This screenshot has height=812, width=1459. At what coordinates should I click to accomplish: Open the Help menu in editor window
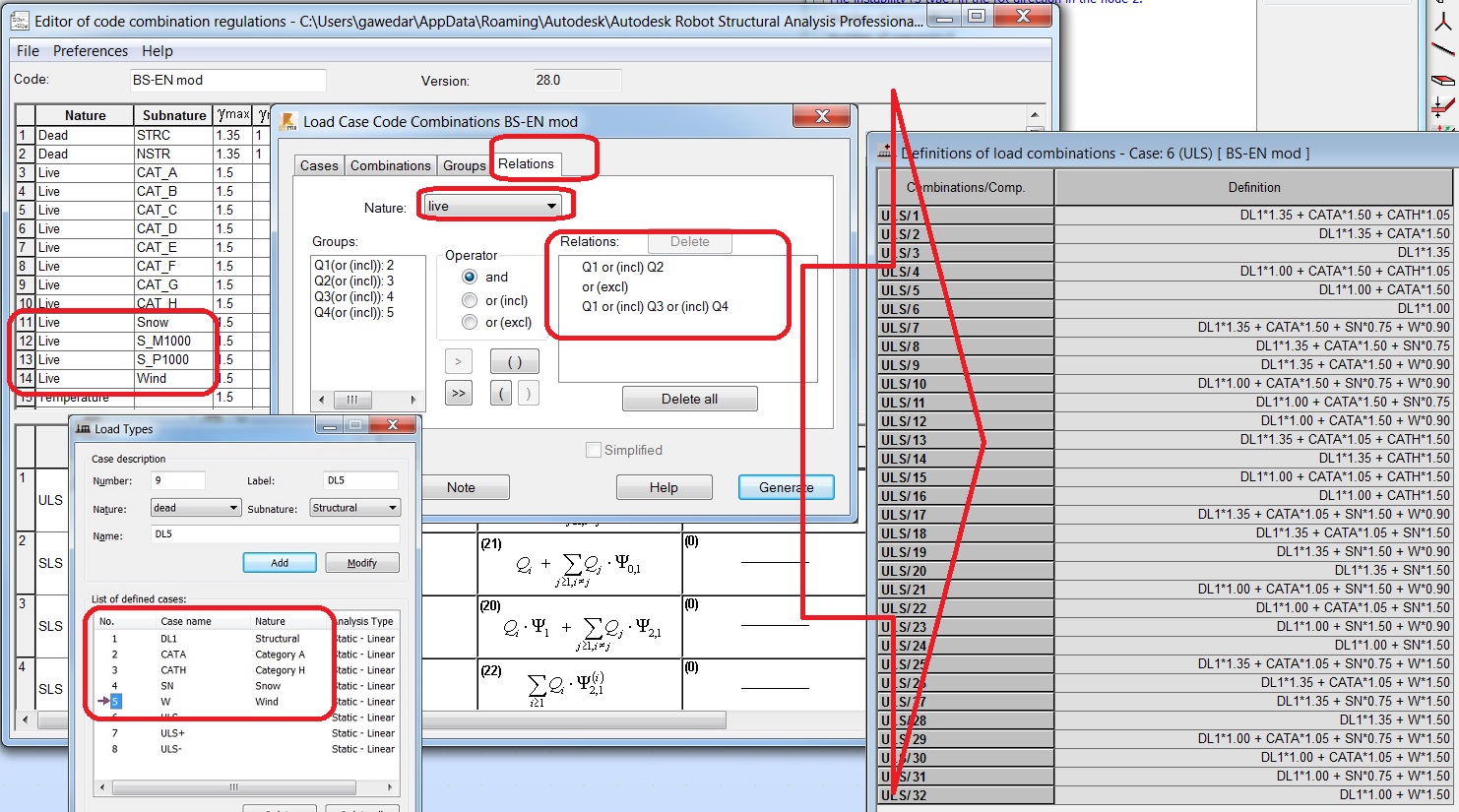point(157,51)
